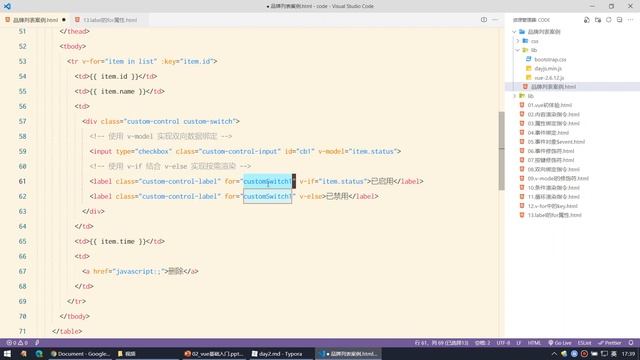
Task: Open 04.事件绑定.html file
Action: 548,133
